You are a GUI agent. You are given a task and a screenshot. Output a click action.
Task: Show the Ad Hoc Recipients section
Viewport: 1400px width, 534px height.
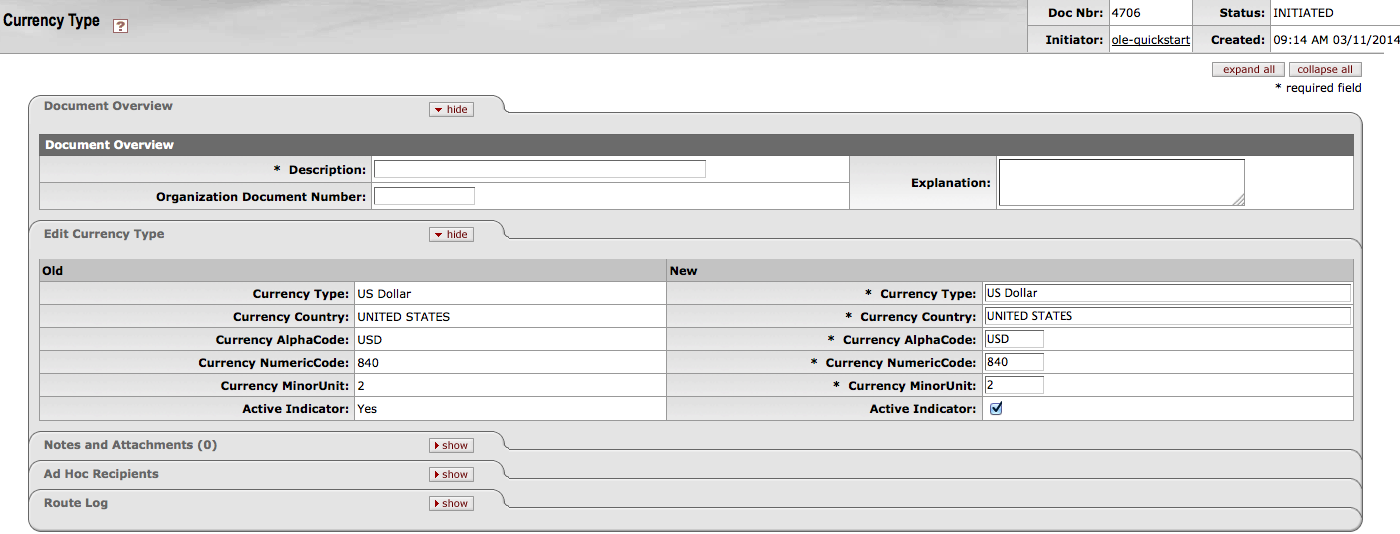[x=451, y=474]
